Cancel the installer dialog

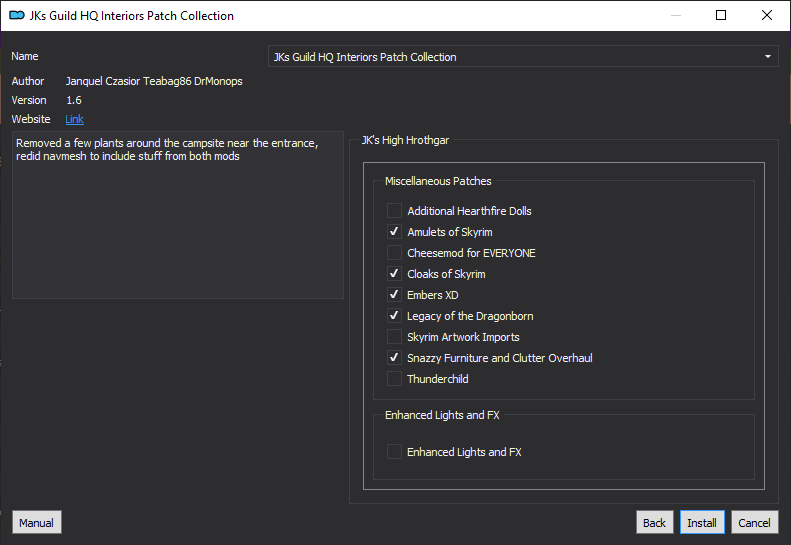754,522
